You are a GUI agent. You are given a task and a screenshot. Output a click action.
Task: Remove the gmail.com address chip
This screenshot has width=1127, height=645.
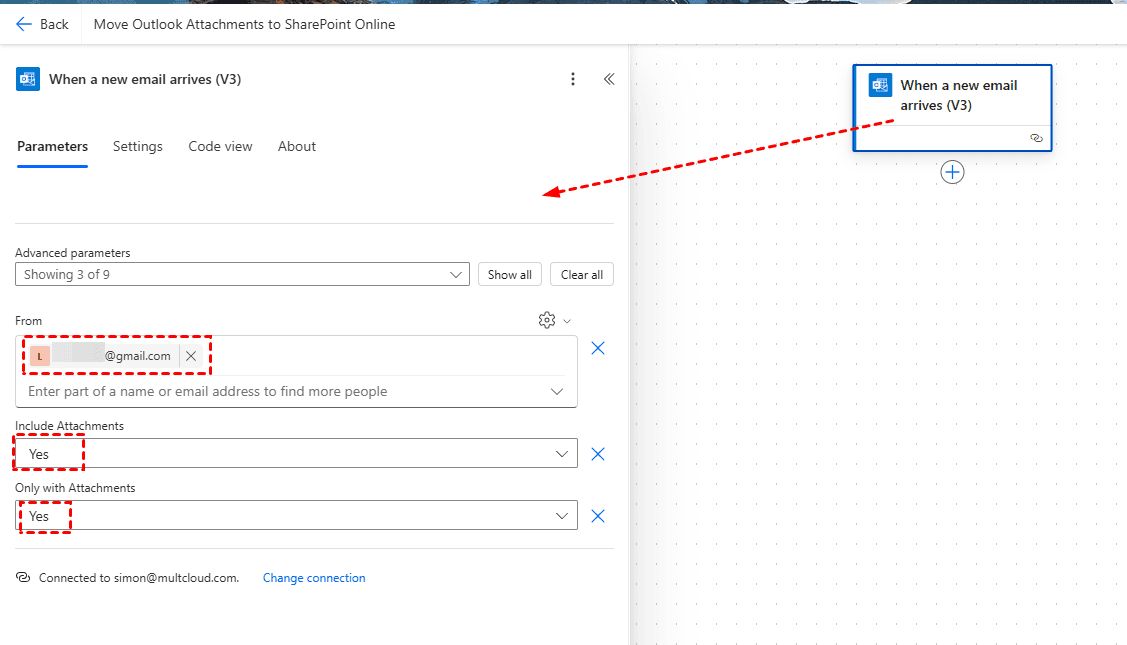click(x=192, y=356)
